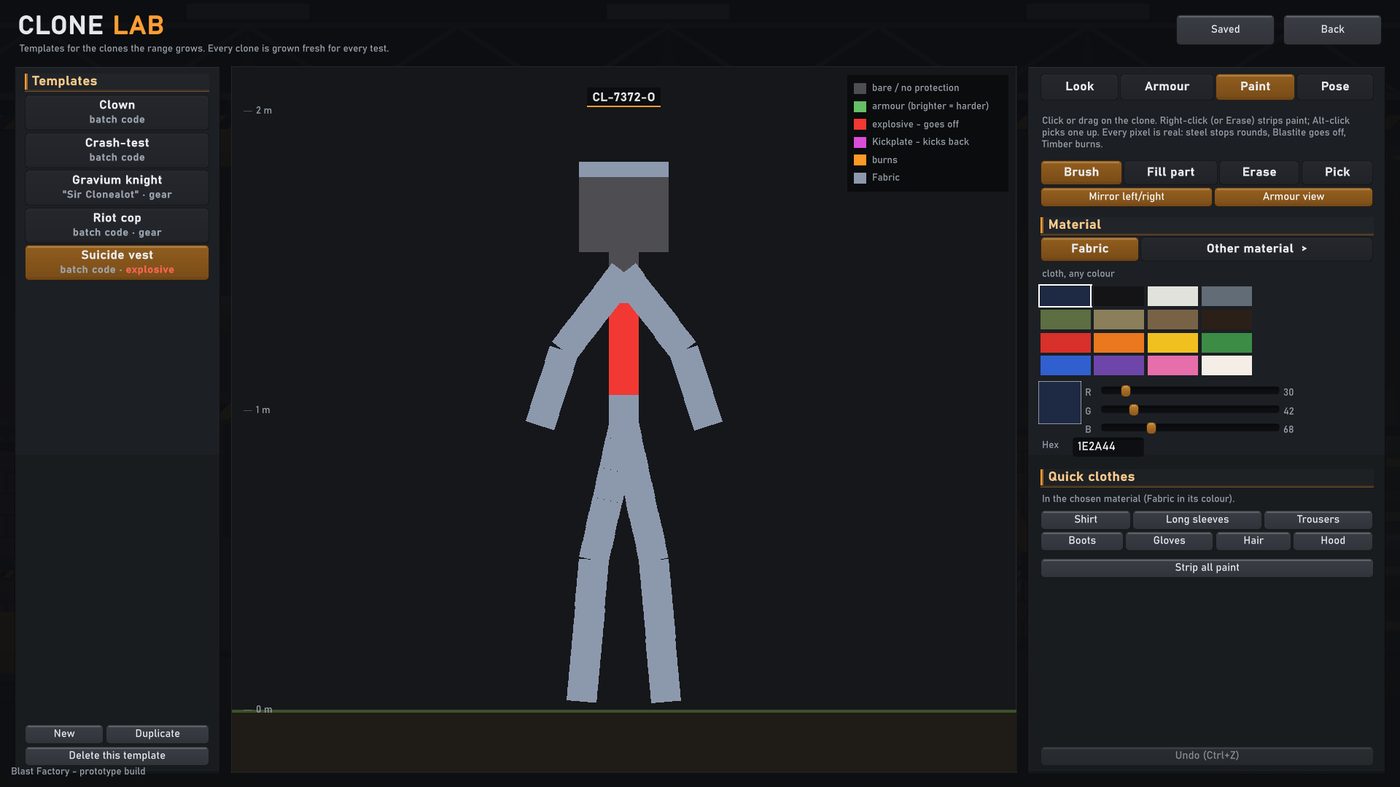Select the Suicide vest template
Screen dimensions: 1400x787
pos(117,262)
